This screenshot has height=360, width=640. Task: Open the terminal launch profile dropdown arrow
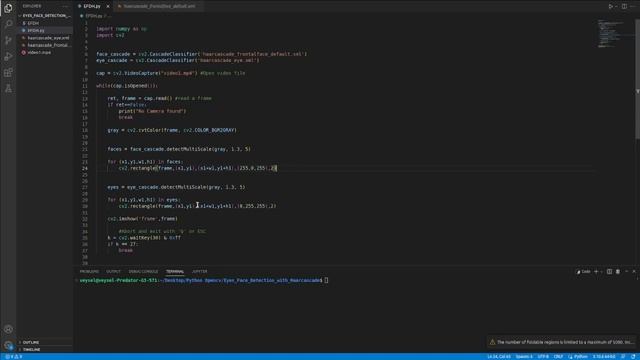click(601, 271)
